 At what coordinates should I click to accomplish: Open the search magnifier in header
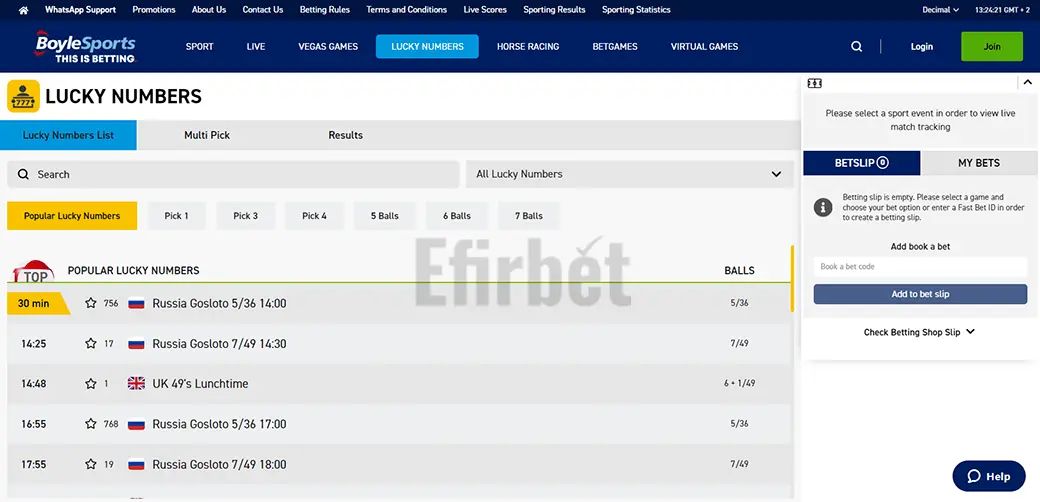pyautogui.click(x=857, y=46)
